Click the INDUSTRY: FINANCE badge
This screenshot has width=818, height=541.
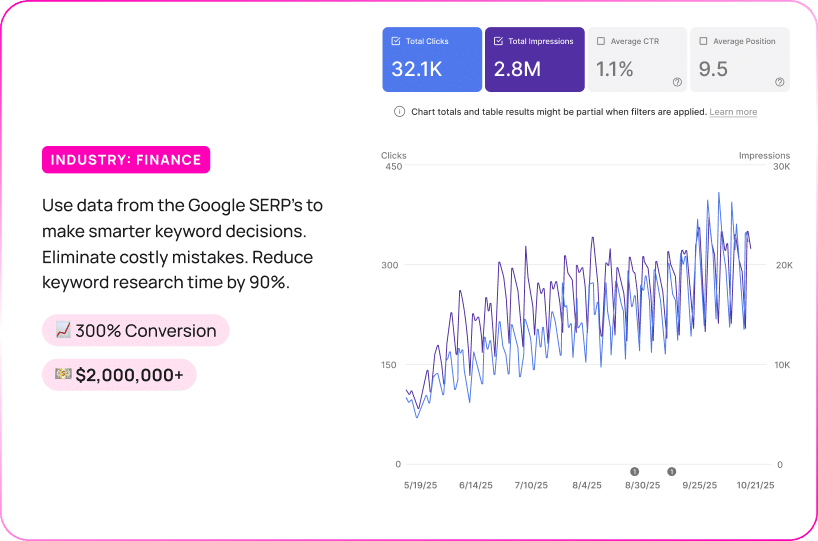click(126, 160)
